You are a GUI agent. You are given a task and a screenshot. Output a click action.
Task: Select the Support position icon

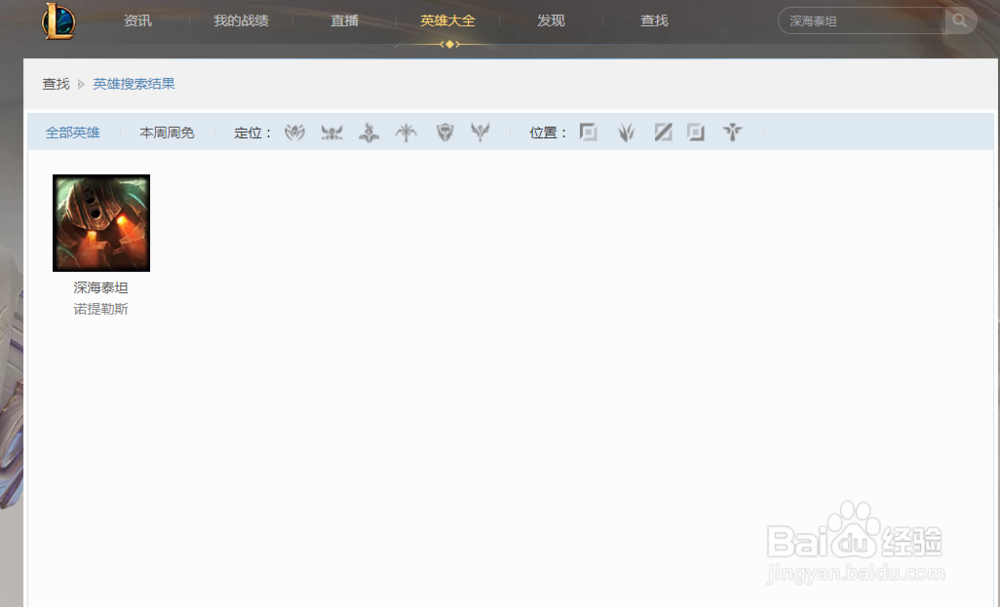[x=732, y=132]
